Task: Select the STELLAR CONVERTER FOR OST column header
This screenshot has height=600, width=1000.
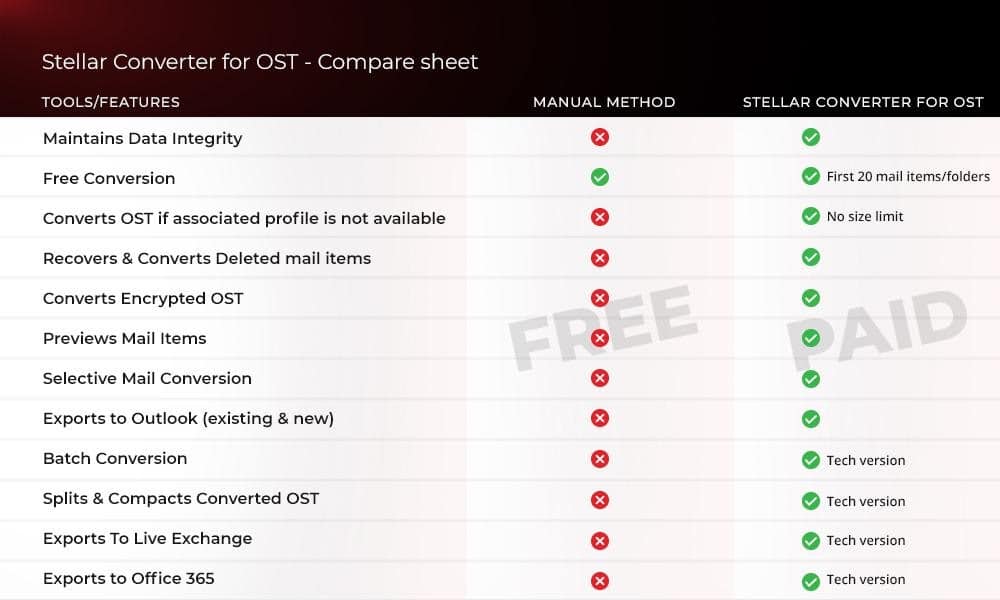Action: [x=863, y=102]
